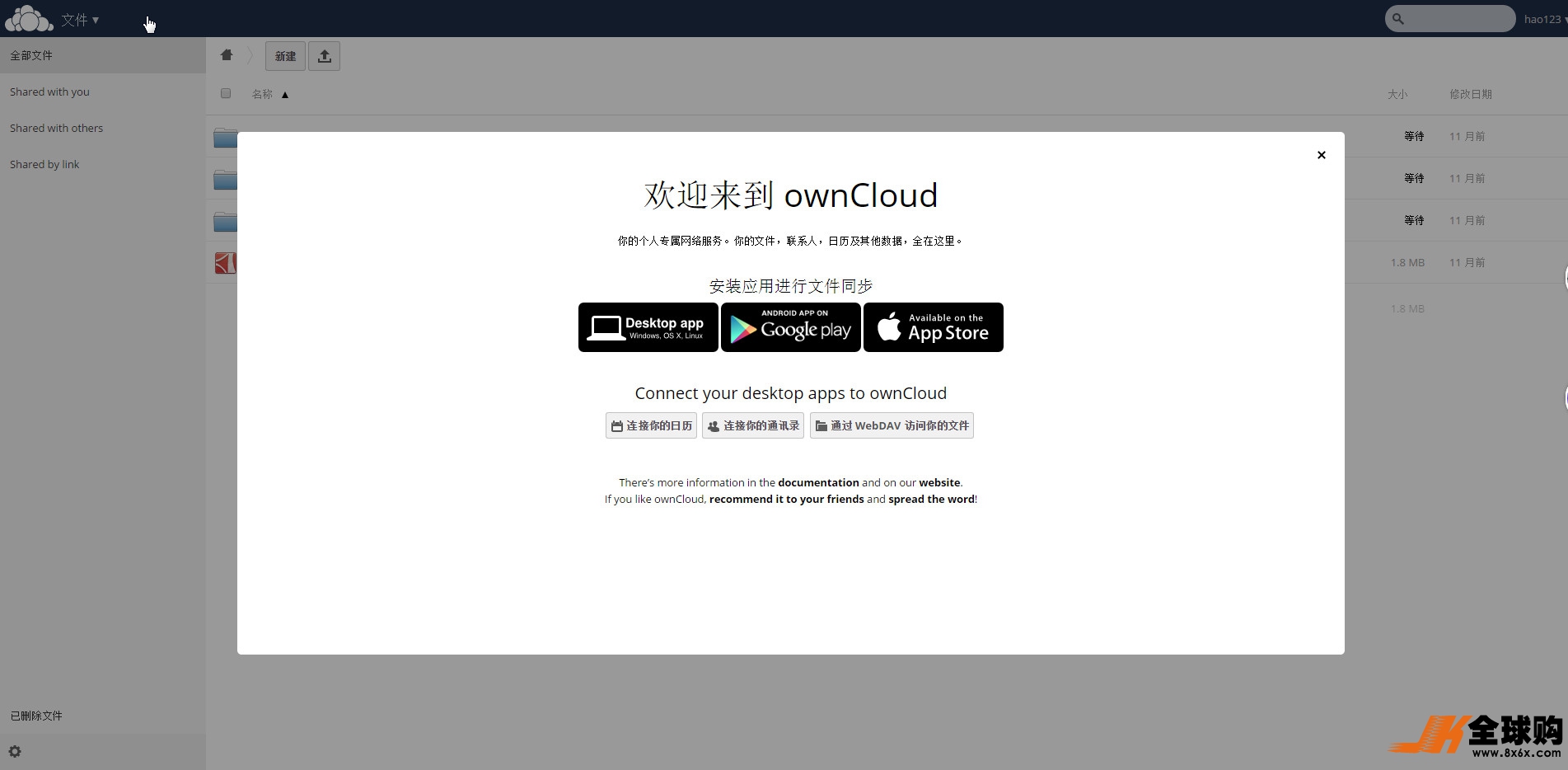Open Shared by link section
Image resolution: width=1568 pixels, height=770 pixels.
click(x=103, y=164)
